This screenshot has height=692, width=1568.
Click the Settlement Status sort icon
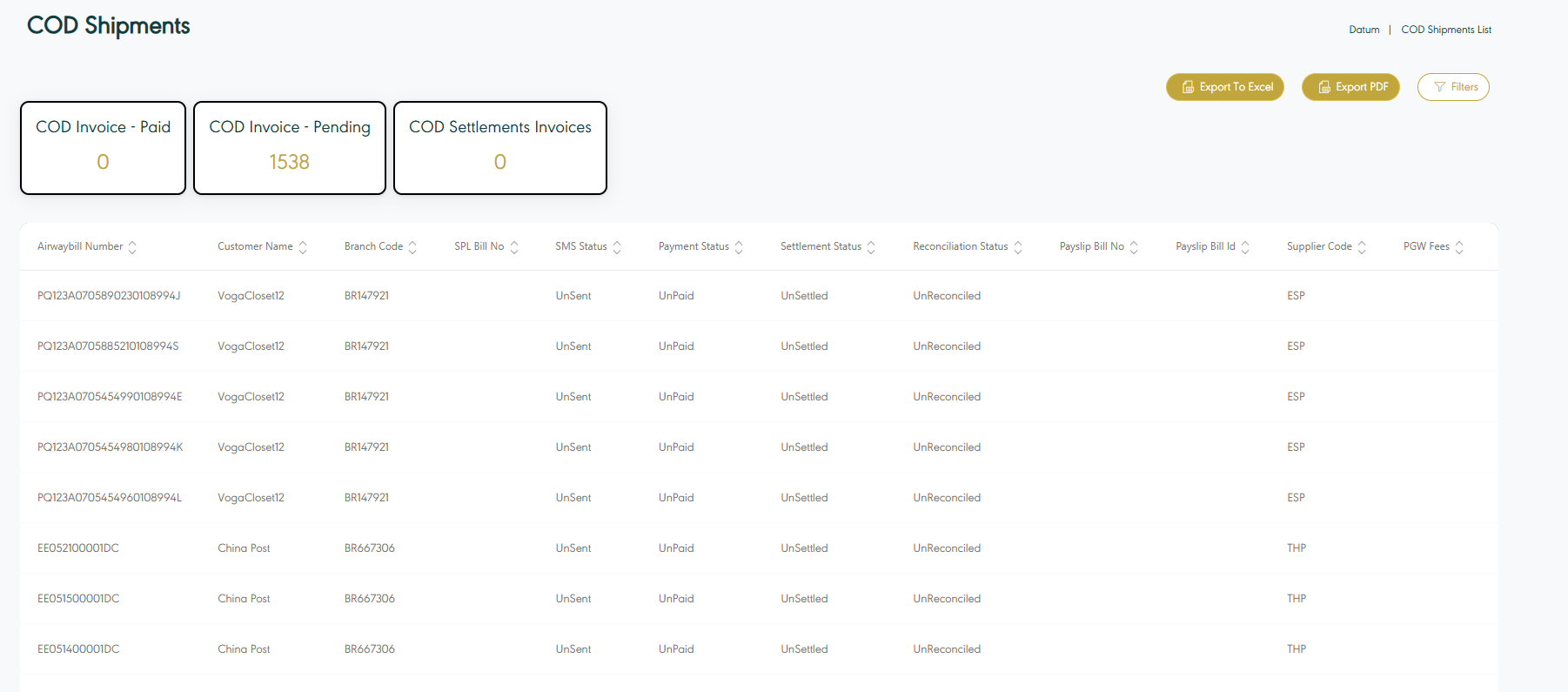point(871,247)
